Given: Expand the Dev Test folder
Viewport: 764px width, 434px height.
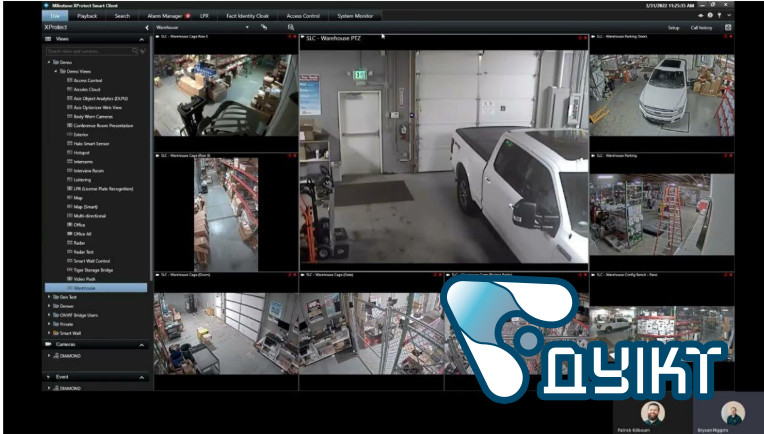Looking at the screenshot, I should pos(49,297).
